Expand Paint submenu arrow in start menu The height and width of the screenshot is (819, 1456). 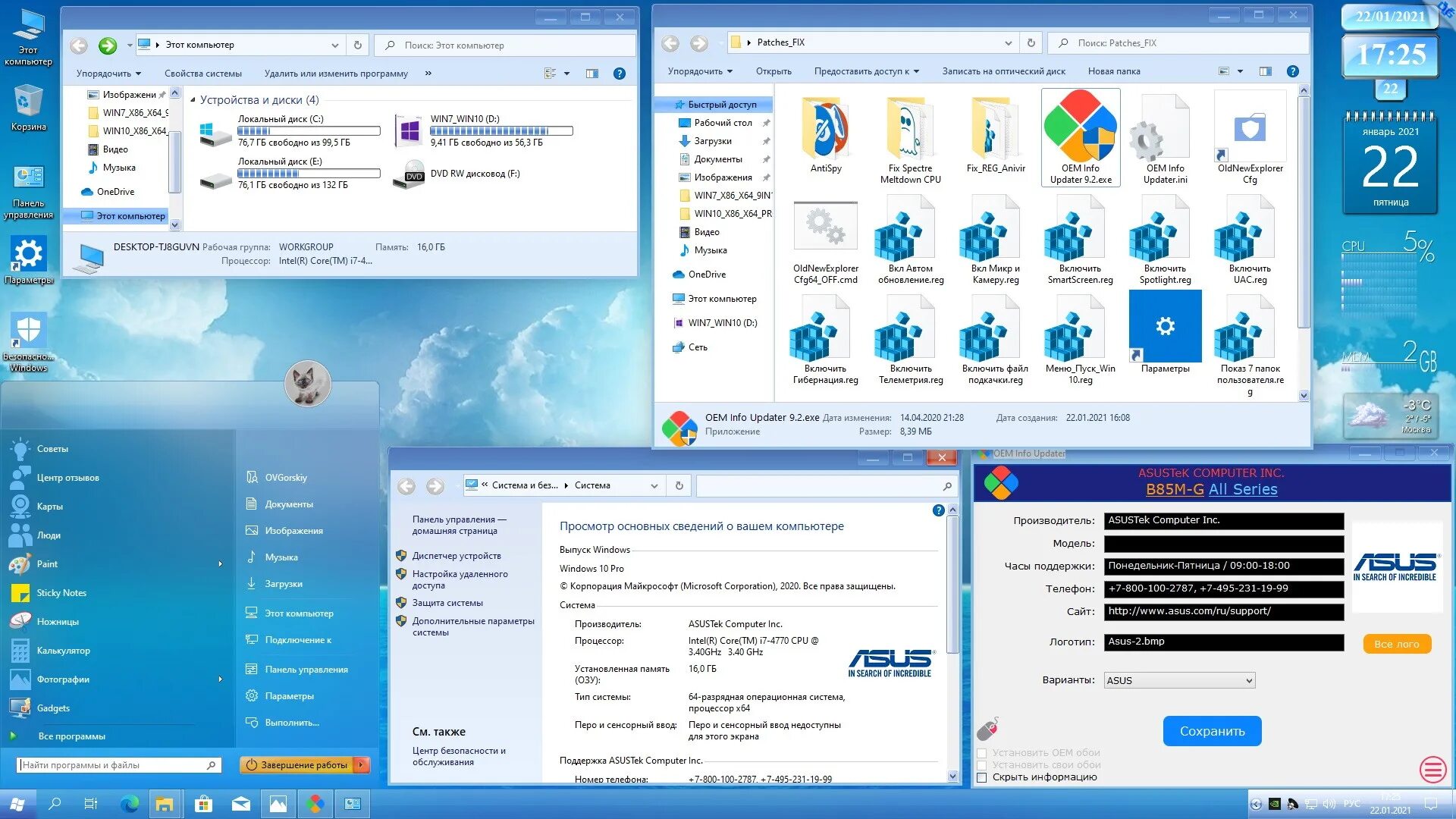pos(221,564)
